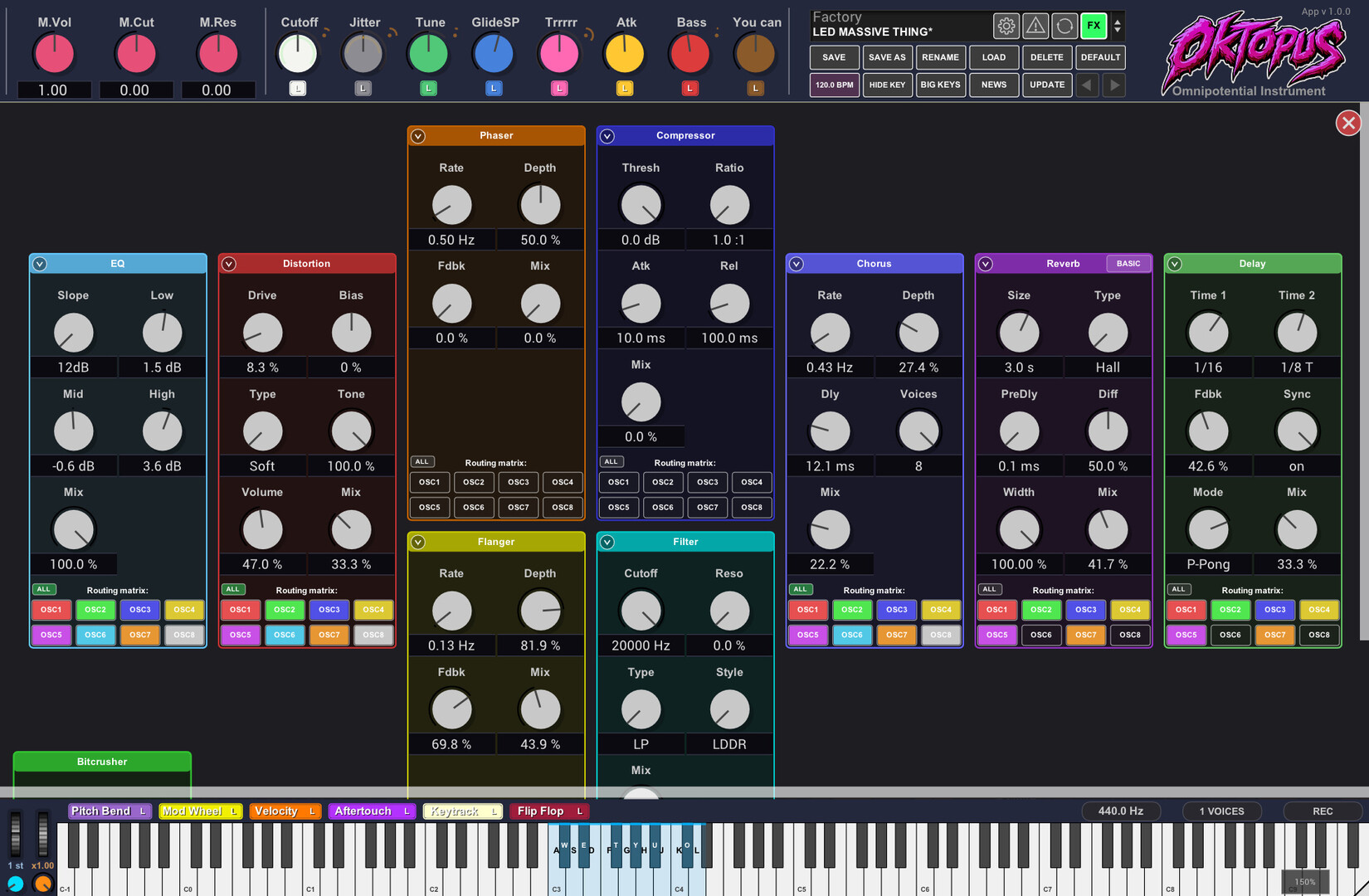The width and height of the screenshot is (1369, 896).
Task: Click the L learn icon under GlideSP macro
Action: pyautogui.click(x=494, y=88)
